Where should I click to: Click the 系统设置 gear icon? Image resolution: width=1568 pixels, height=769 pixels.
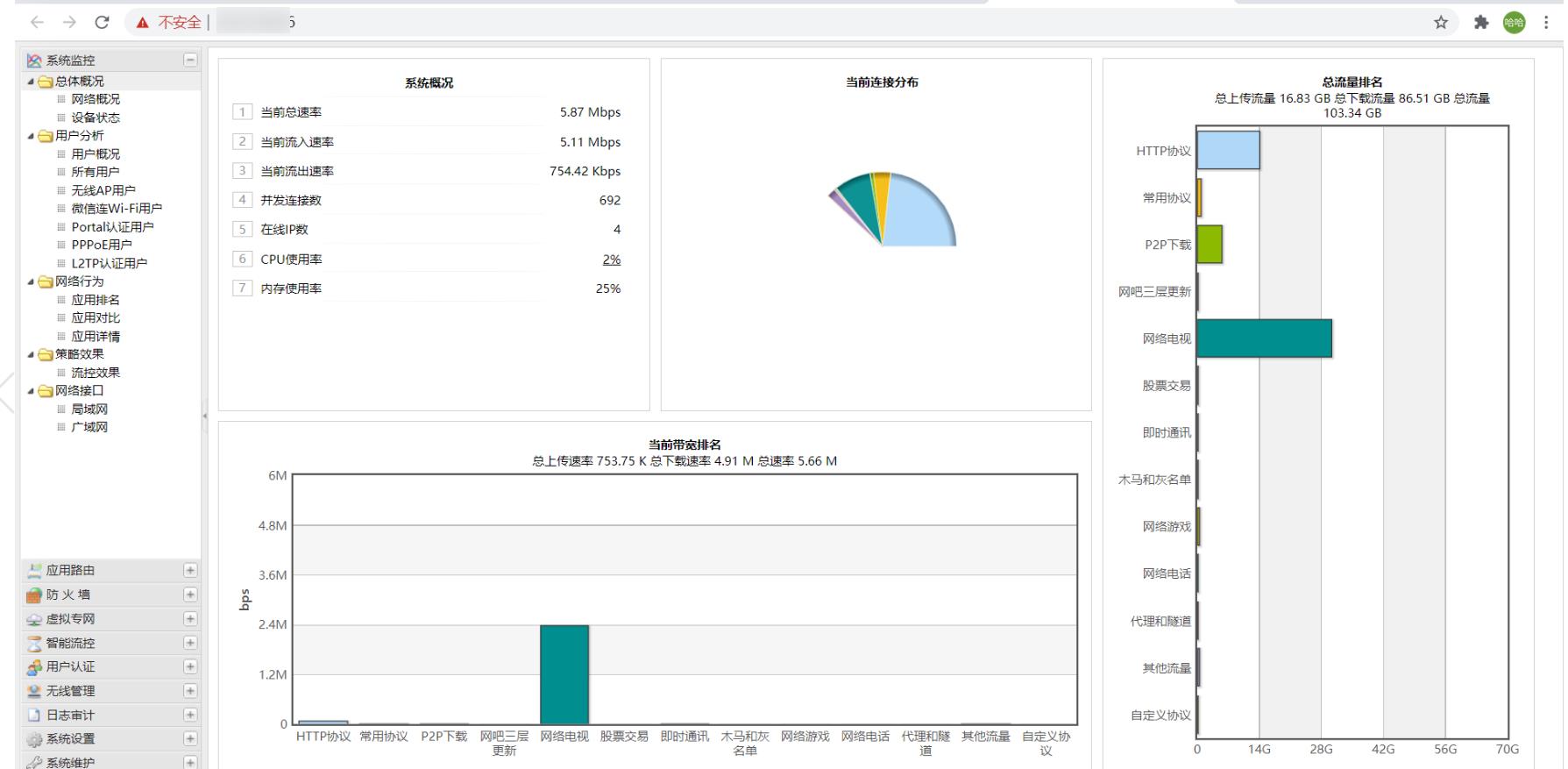click(34, 740)
